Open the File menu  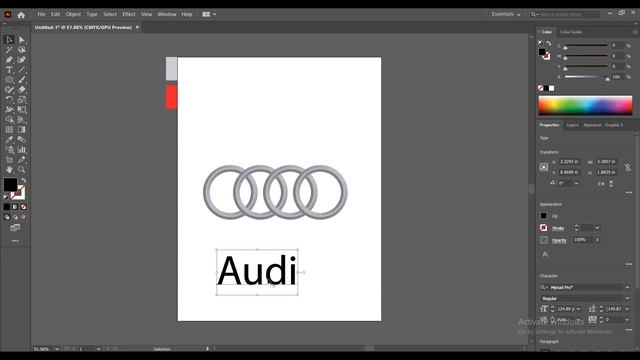pyautogui.click(x=41, y=14)
